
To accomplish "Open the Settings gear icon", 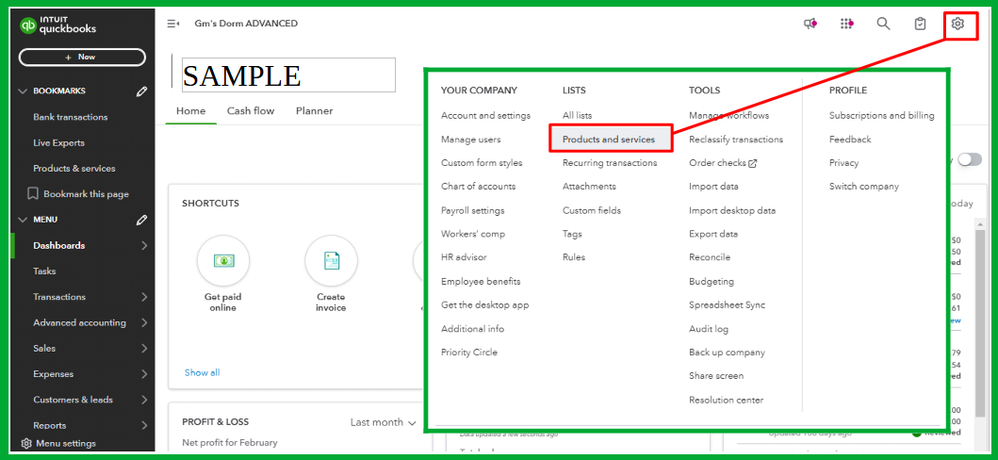I will pyautogui.click(x=957, y=24).
